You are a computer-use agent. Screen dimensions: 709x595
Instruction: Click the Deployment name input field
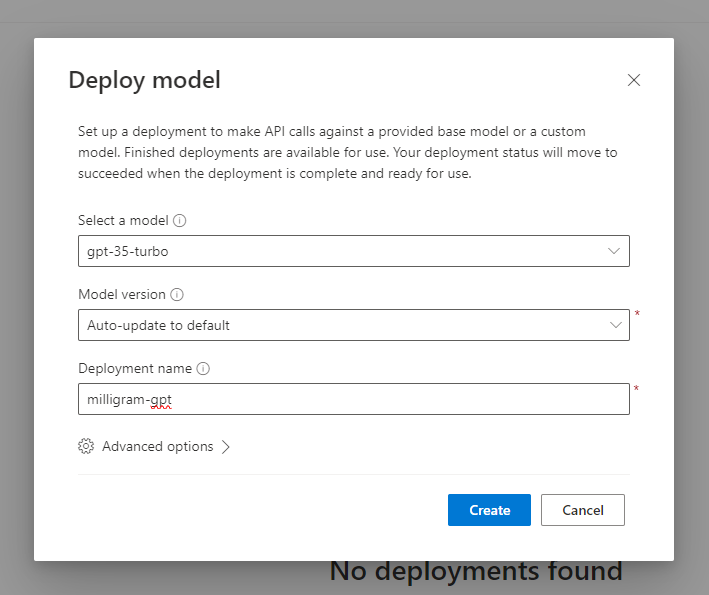354,399
